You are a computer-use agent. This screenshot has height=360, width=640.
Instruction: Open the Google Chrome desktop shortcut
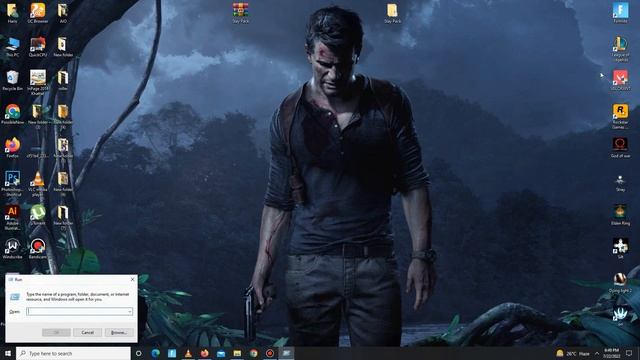(12, 114)
